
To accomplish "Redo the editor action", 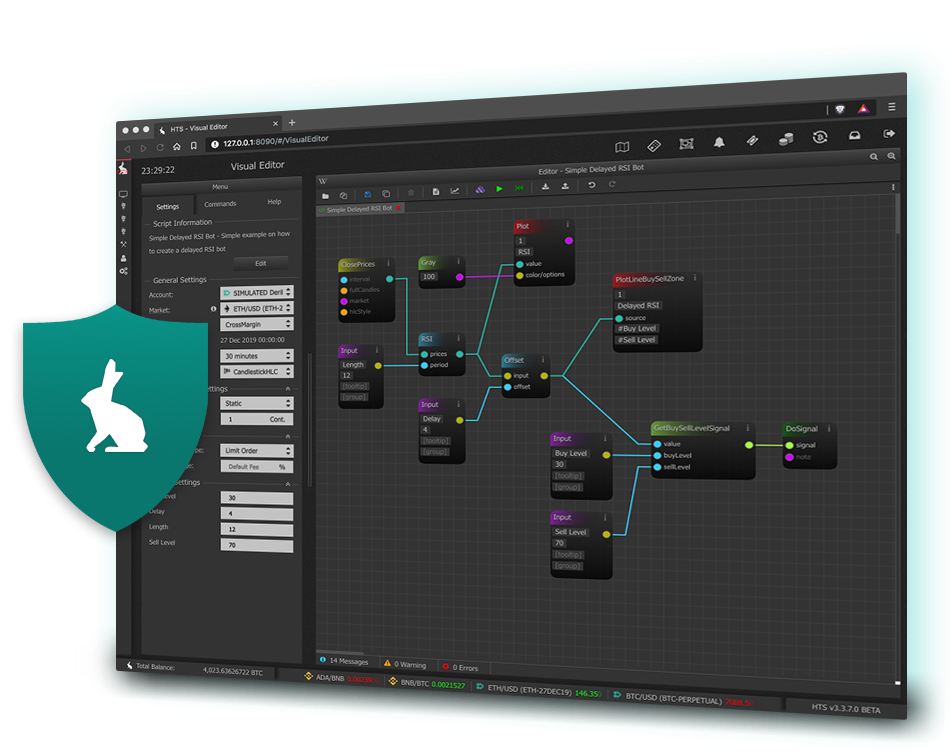I will [x=612, y=184].
